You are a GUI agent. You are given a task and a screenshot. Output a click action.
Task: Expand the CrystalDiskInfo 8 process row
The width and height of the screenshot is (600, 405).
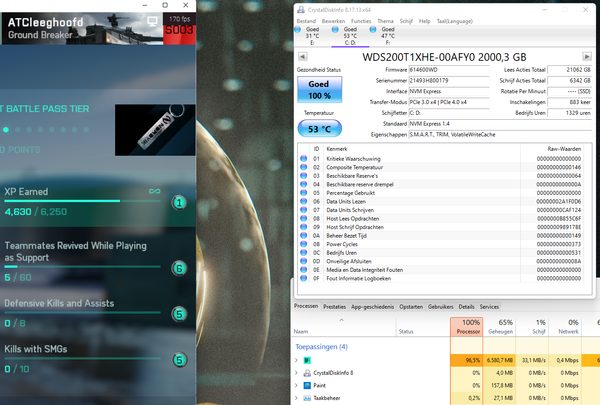296,372
